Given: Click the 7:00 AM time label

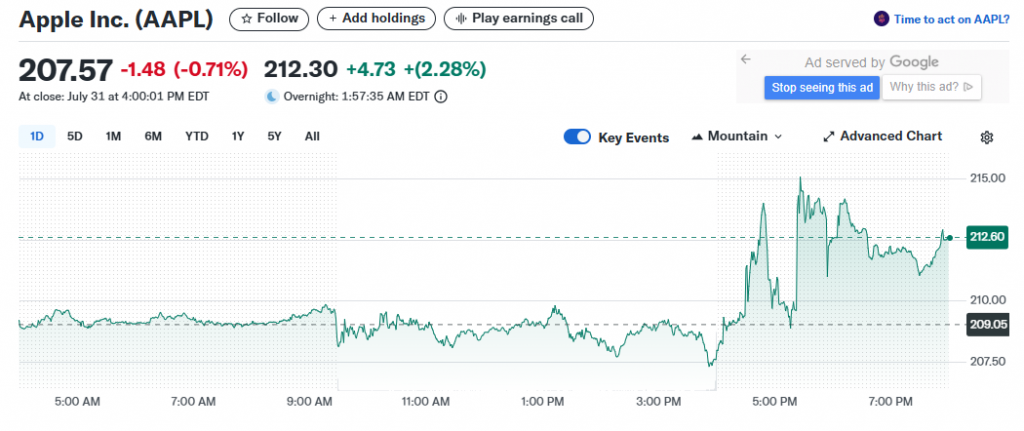Looking at the screenshot, I should click(x=193, y=402).
